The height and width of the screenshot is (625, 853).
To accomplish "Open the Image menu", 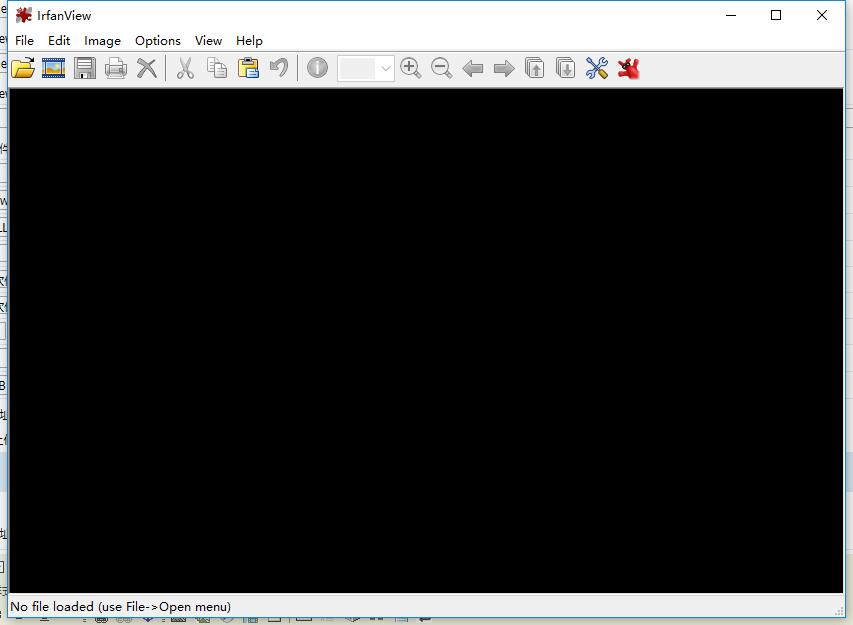I will click(101, 41).
